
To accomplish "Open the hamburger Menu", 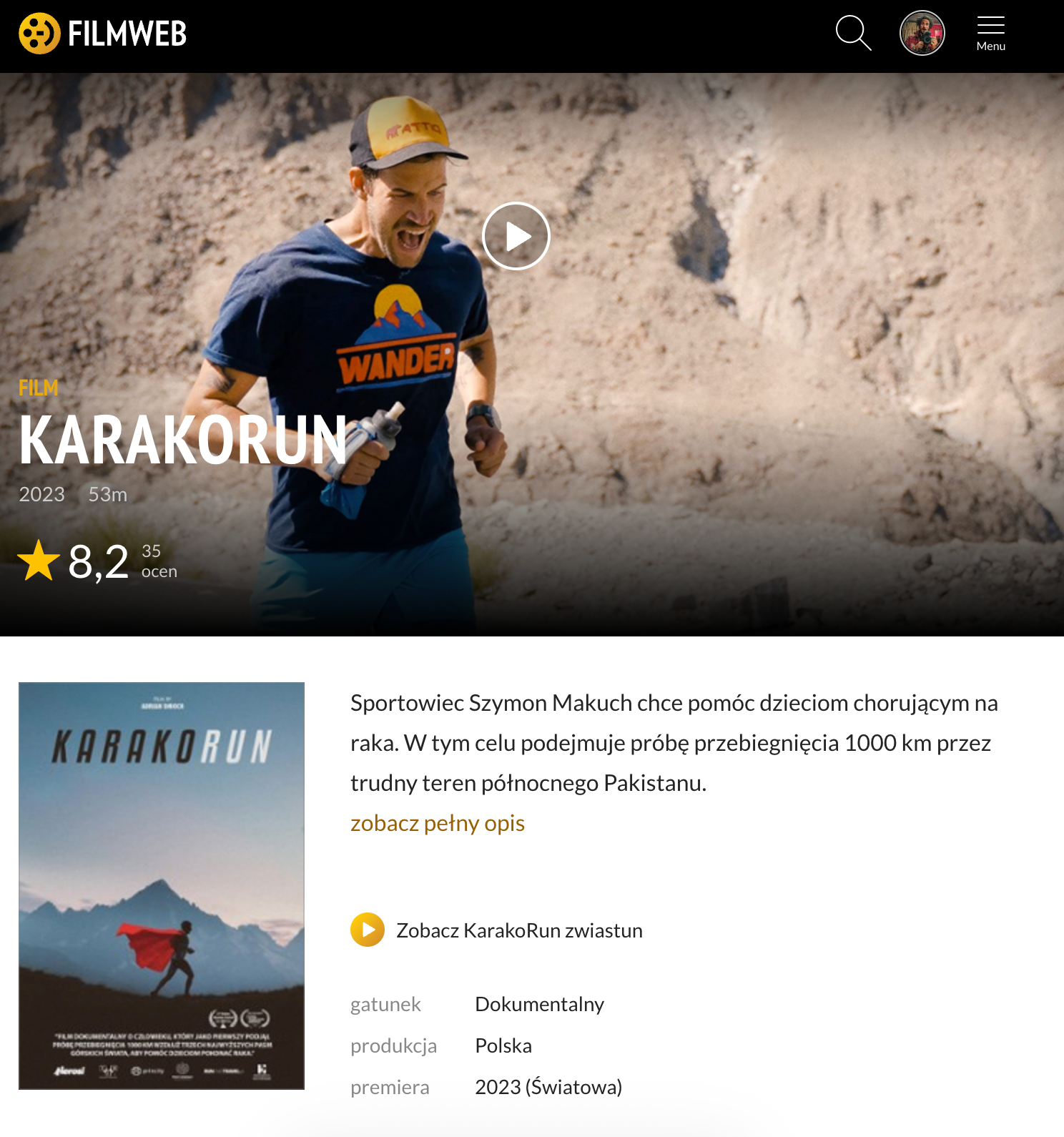I will click(x=991, y=34).
